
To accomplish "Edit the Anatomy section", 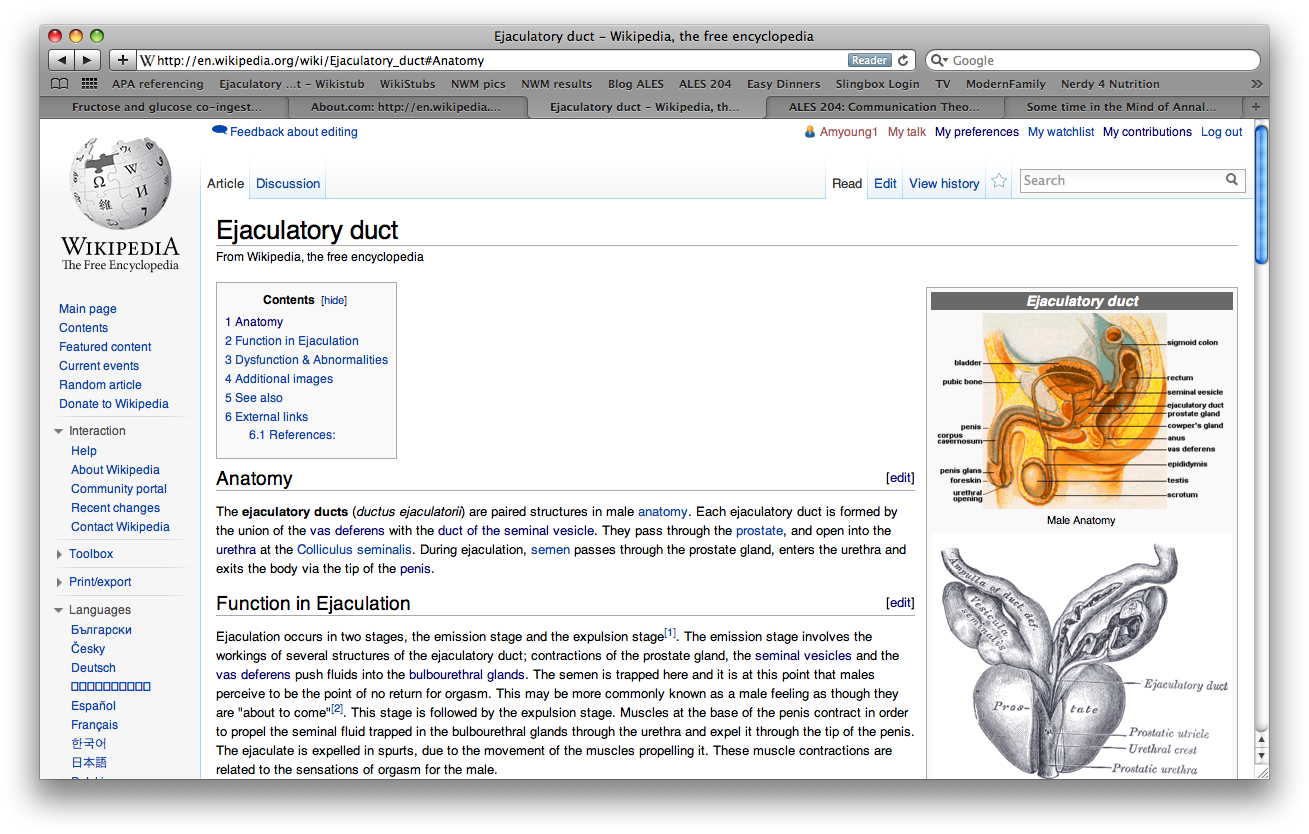I will [x=900, y=478].
